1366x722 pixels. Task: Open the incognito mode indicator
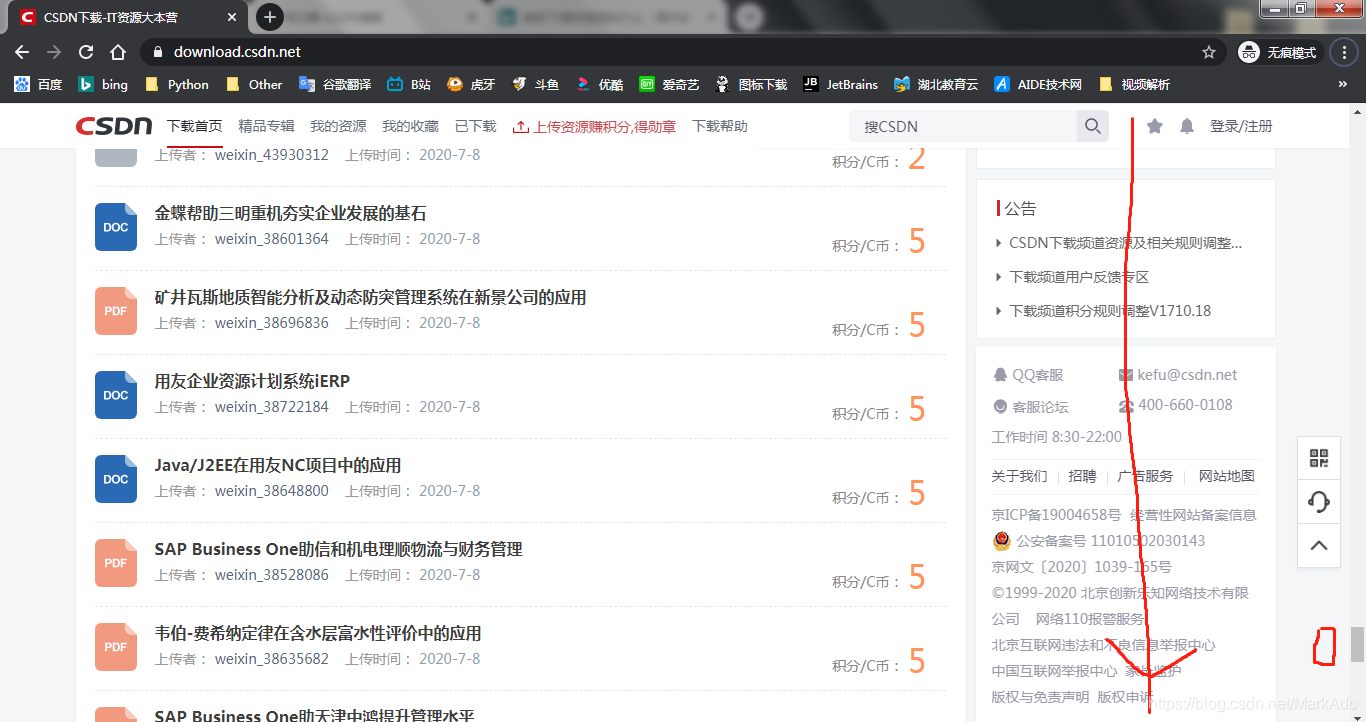click(1280, 52)
